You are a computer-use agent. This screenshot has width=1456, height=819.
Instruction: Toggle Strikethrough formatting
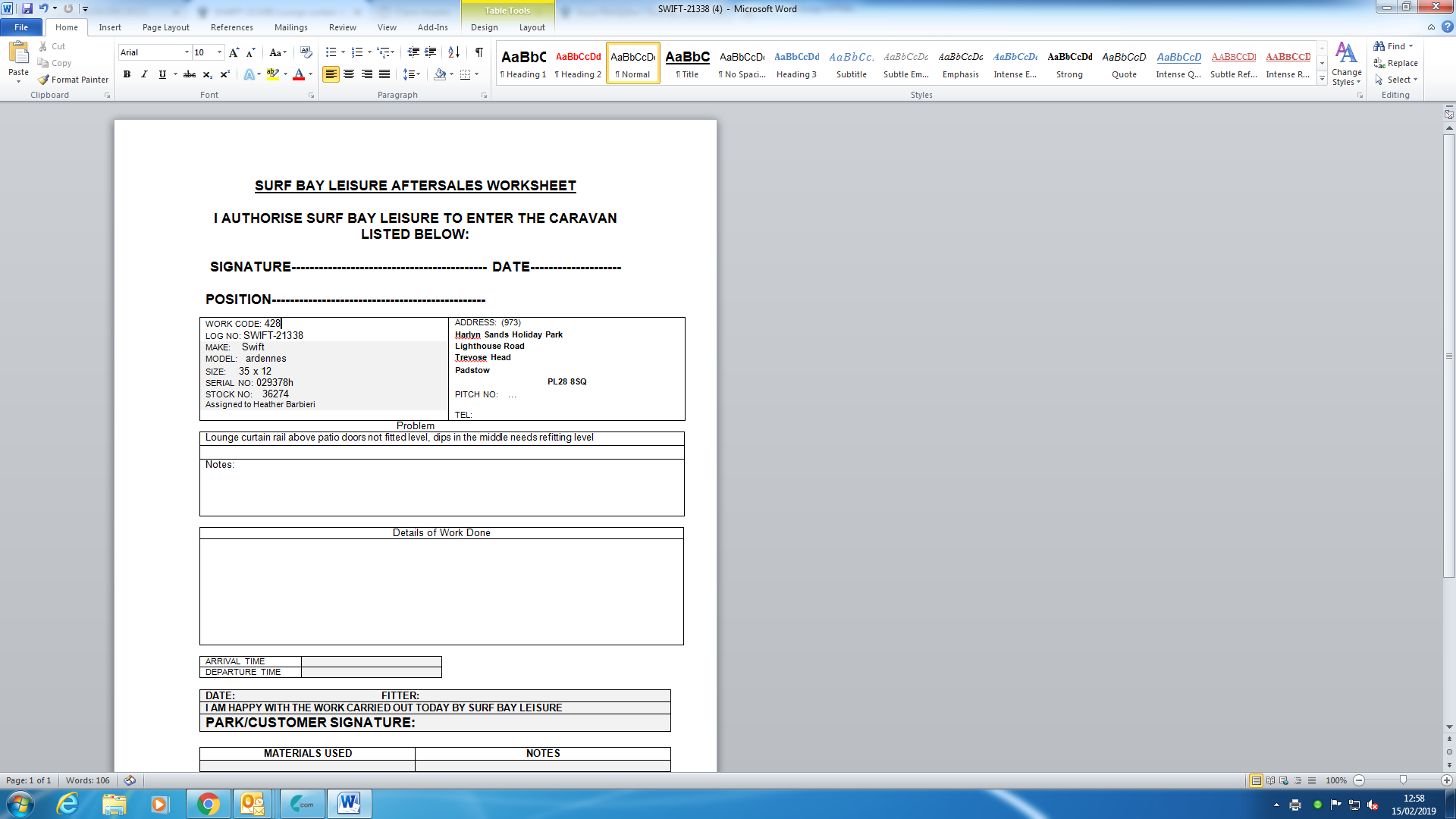point(190,74)
